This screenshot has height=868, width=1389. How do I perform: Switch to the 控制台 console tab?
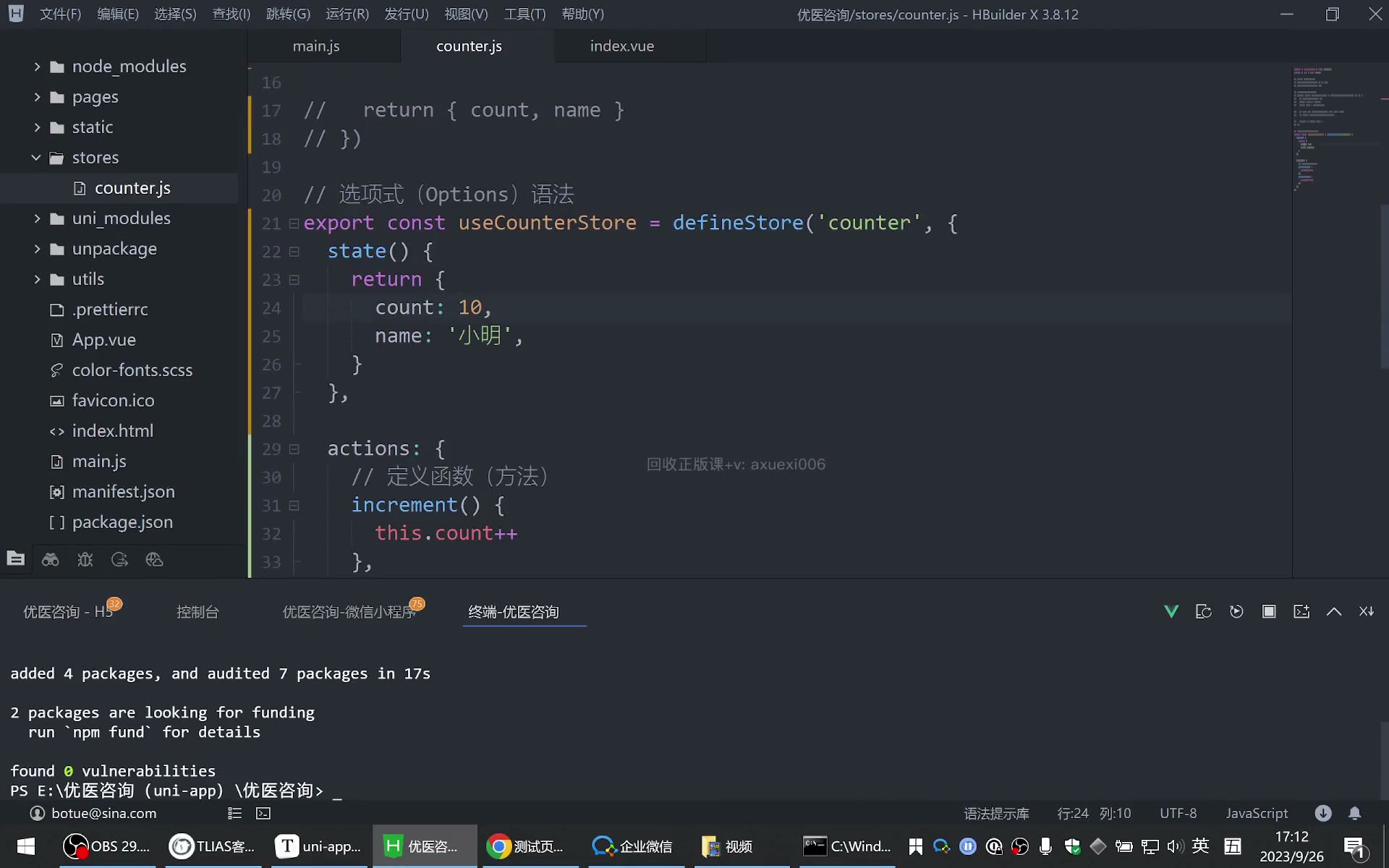click(x=197, y=612)
